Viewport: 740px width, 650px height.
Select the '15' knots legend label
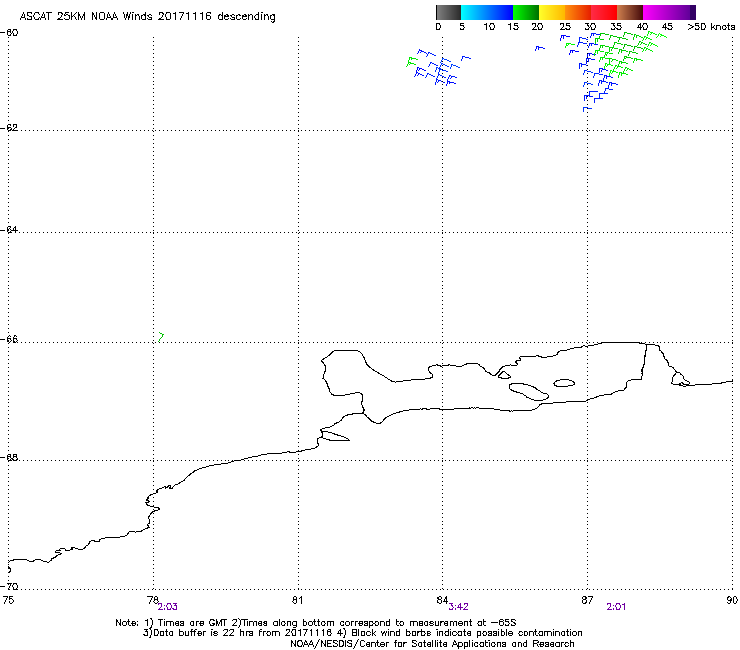point(513,27)
